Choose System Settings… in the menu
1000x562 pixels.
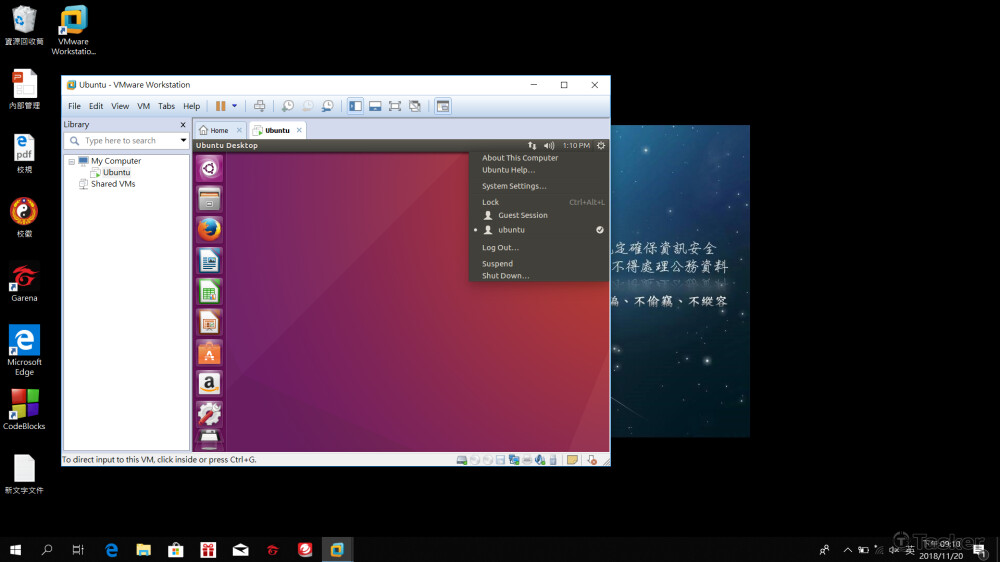point(513,186)
